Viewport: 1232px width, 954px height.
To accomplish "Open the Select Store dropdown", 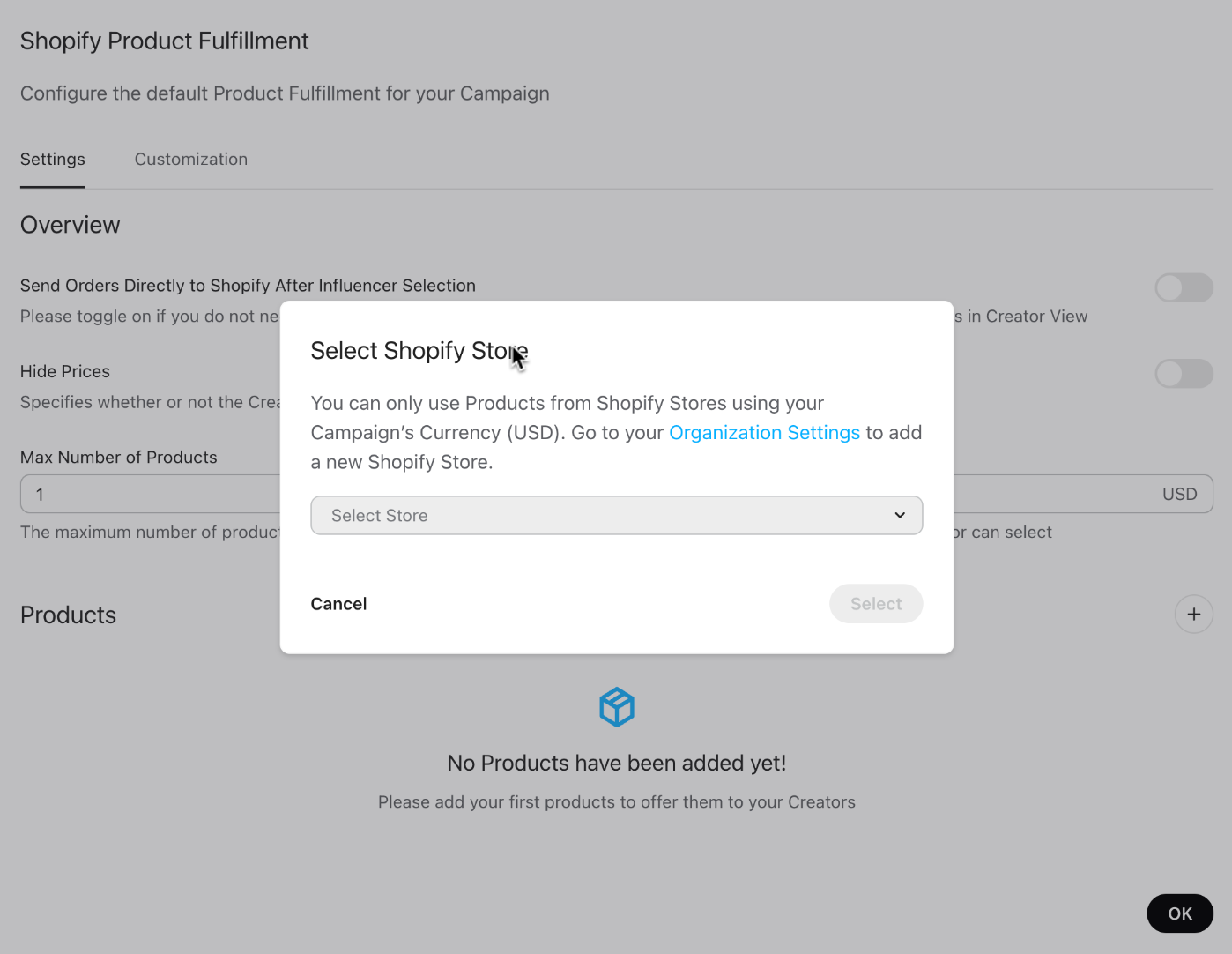I will click(x=617, y=515).
